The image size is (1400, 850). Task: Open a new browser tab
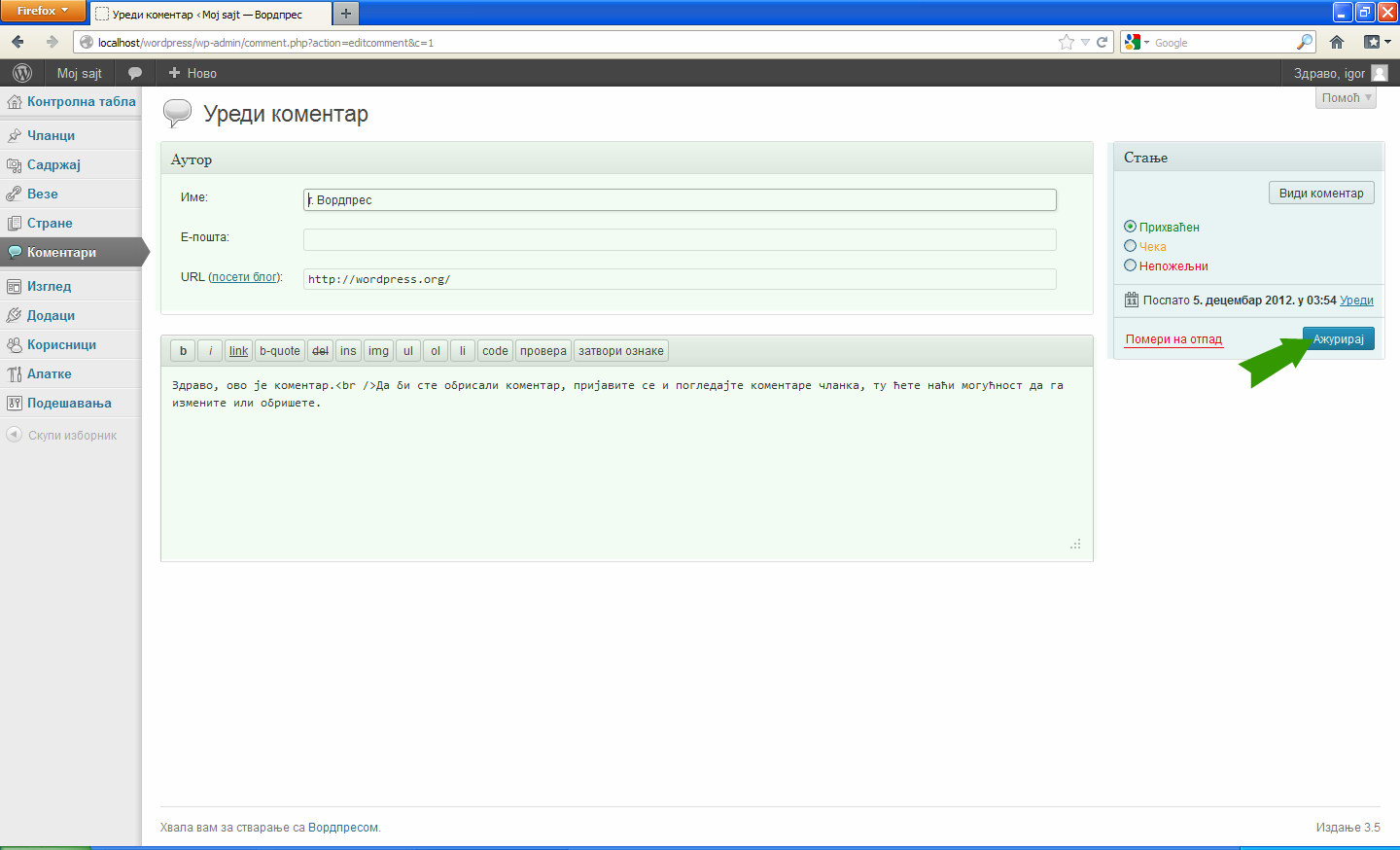pyautogui.click(x=345, y=14)
